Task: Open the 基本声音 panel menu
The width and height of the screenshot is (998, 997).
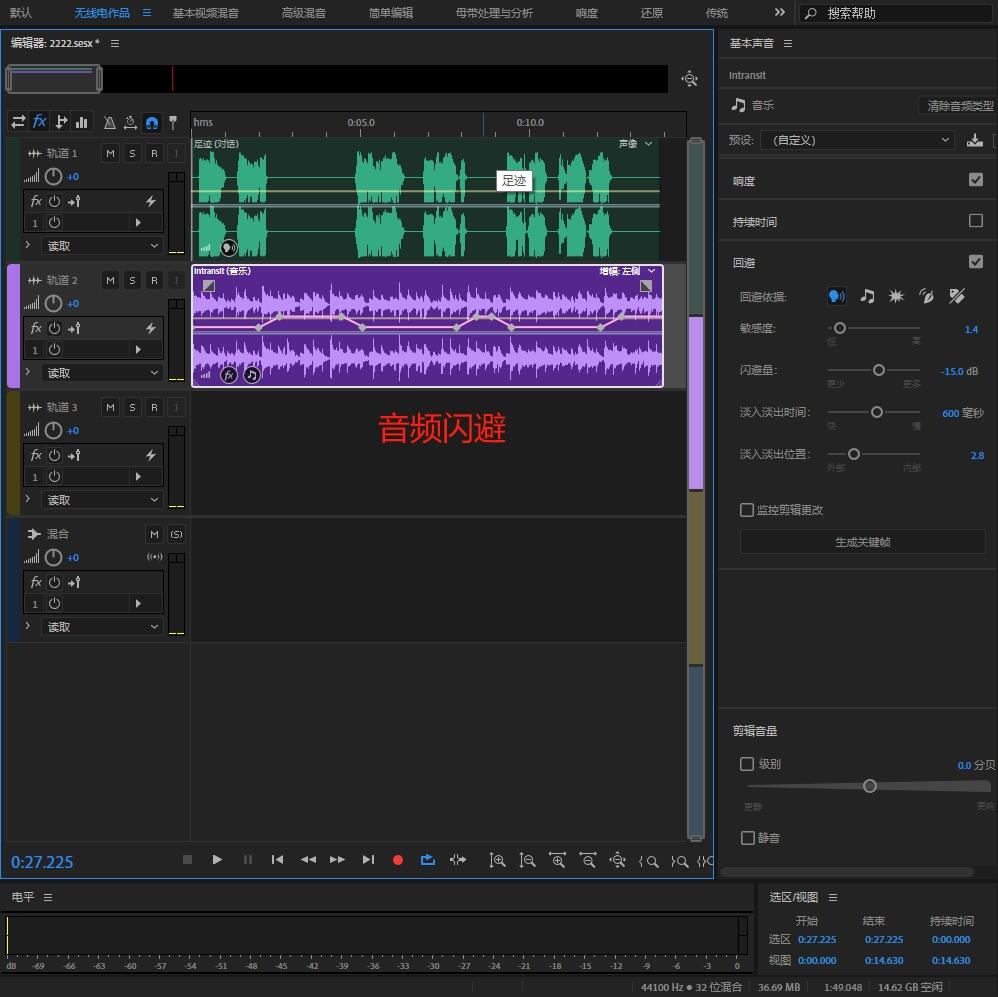Action: point(788,43)
